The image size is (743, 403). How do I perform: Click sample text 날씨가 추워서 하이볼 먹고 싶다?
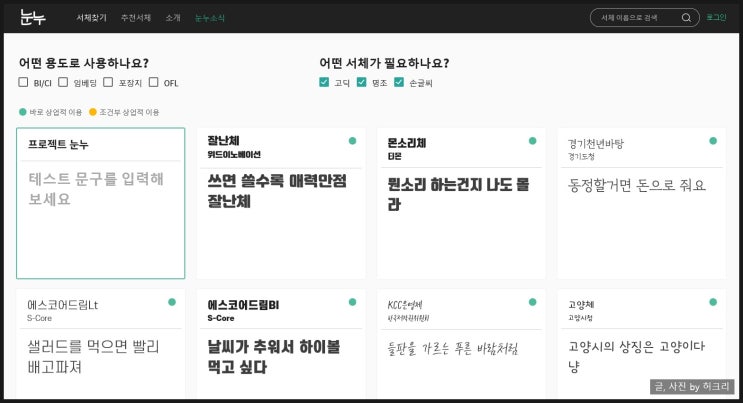[x=274, y=357]
